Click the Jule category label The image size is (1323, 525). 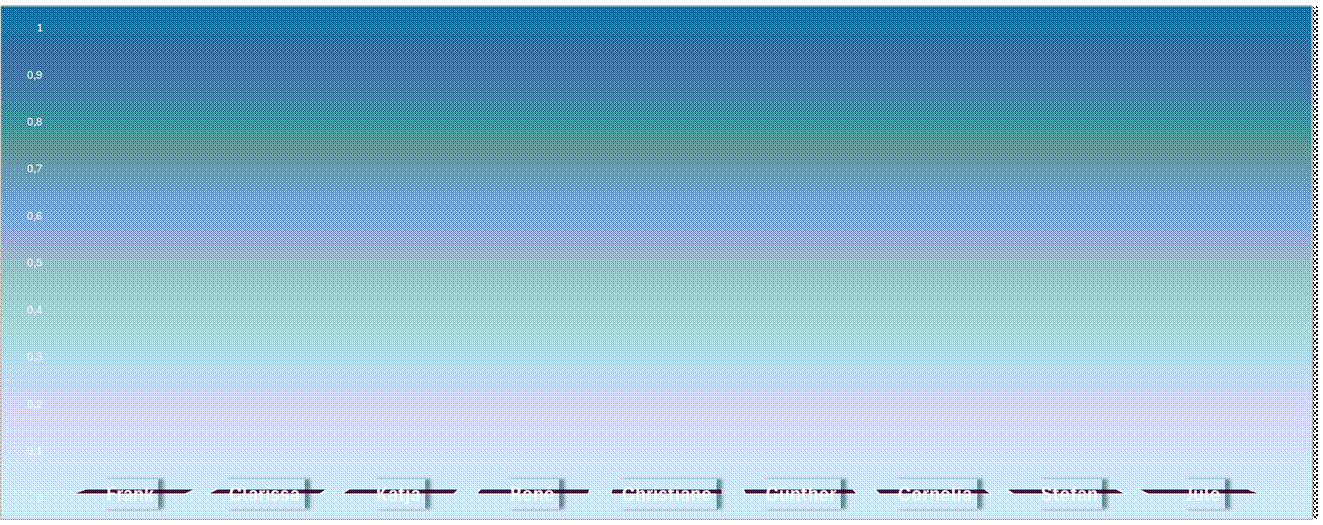click(x=1201, y=493)
